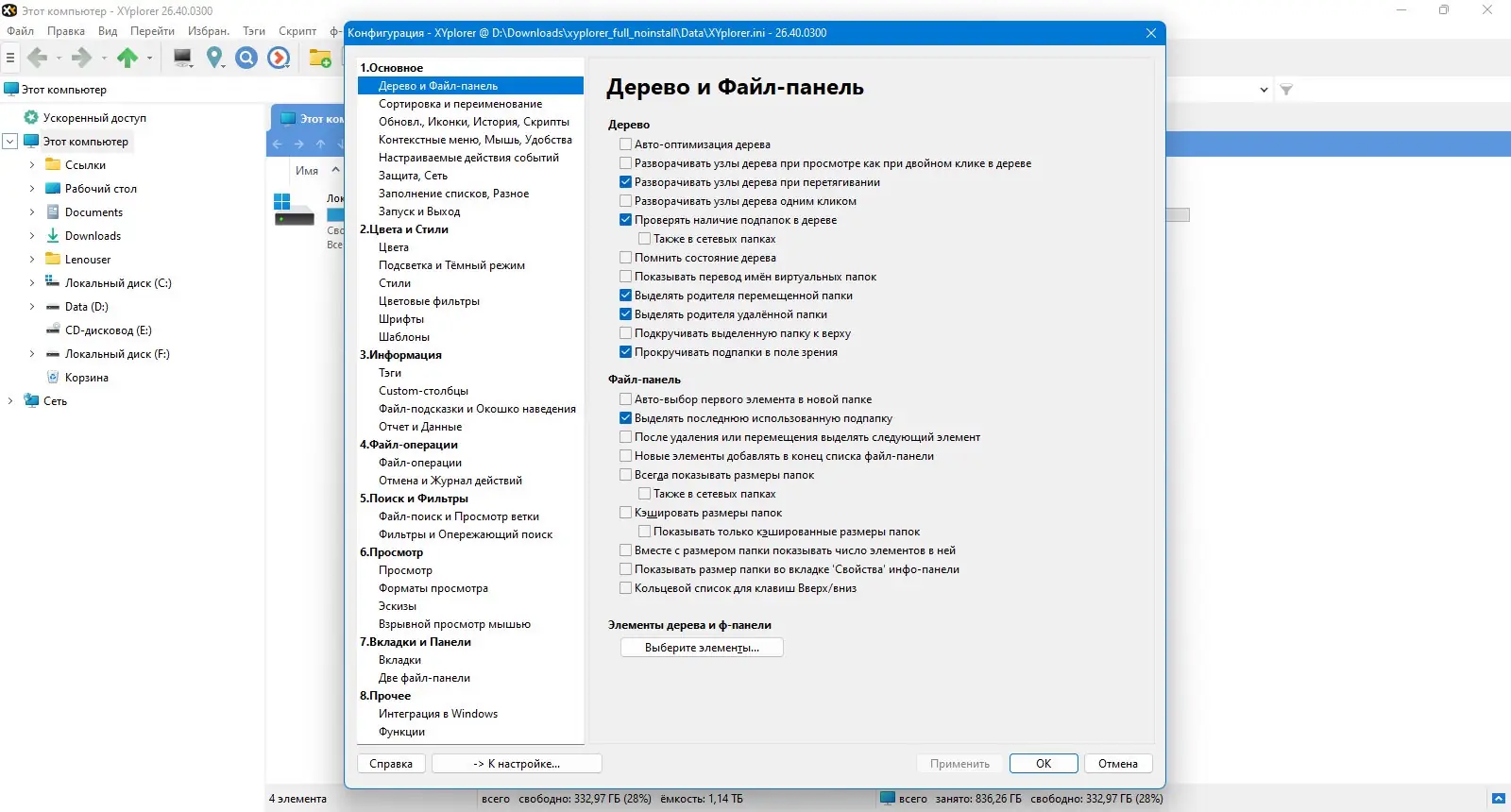Uncheck 'Выделять родителя удалённой папки'

625,314
